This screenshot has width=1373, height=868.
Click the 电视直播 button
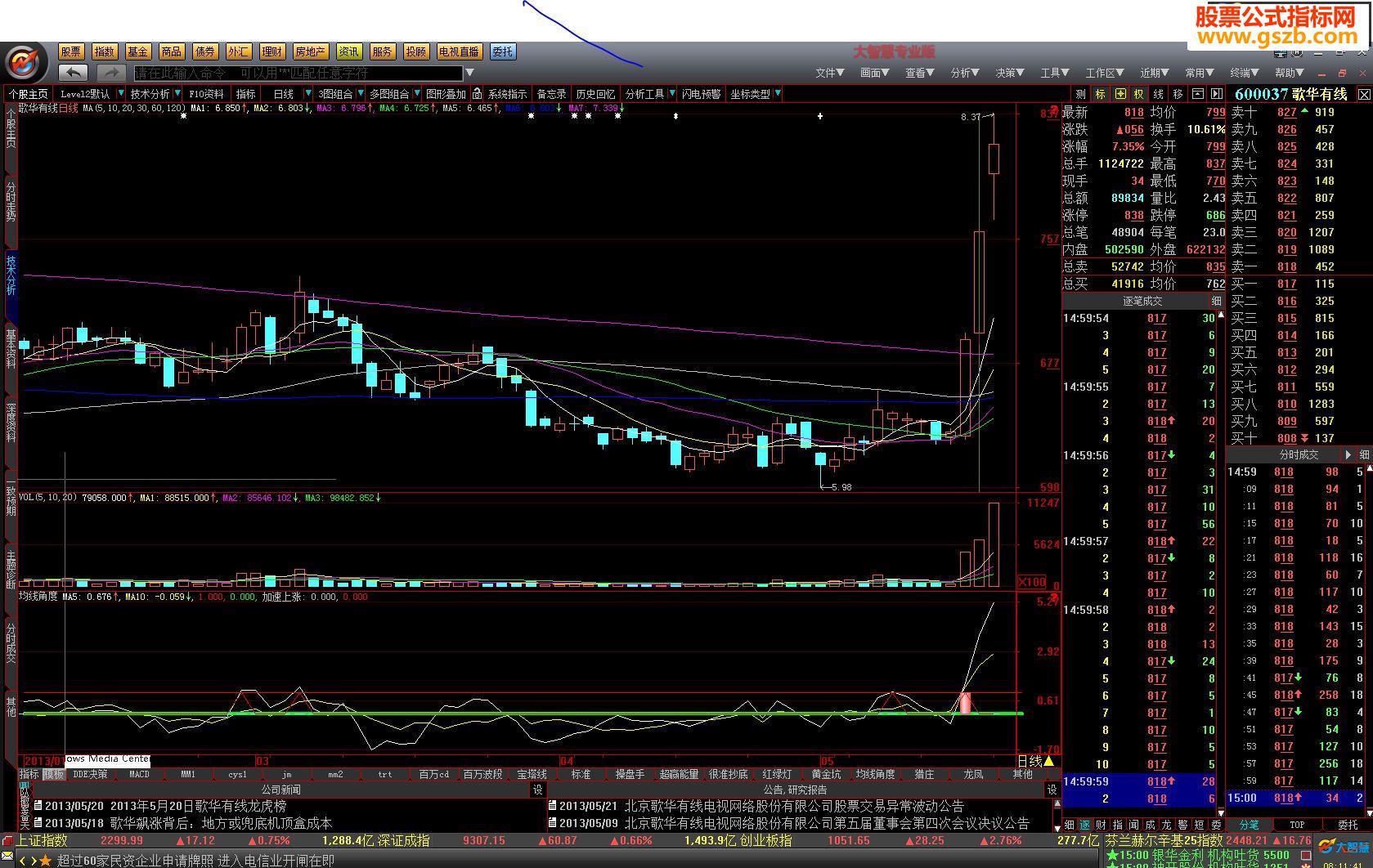click(459, 51)
